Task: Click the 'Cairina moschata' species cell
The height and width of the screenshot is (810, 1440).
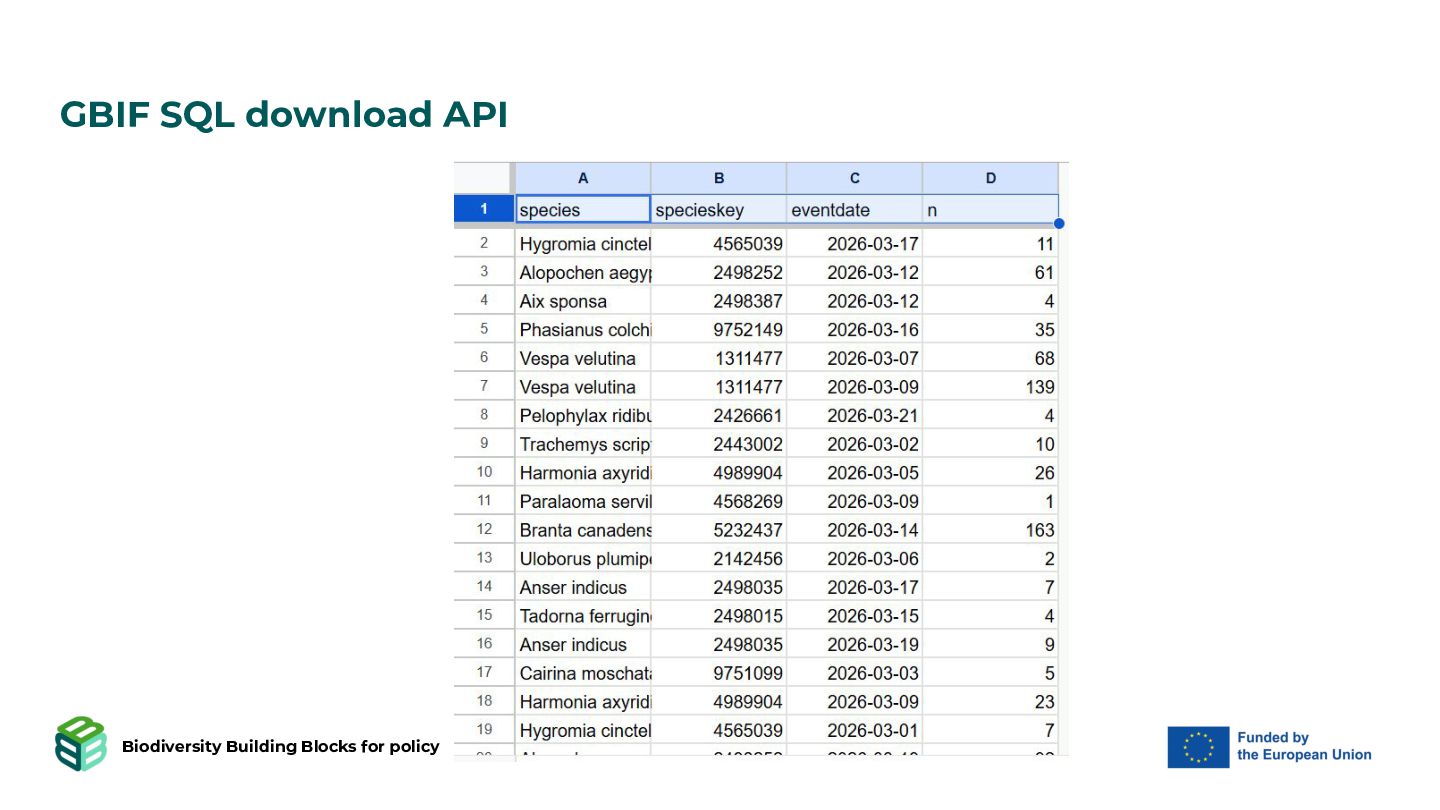Action: pyautogui.click(x=583, y=673)
